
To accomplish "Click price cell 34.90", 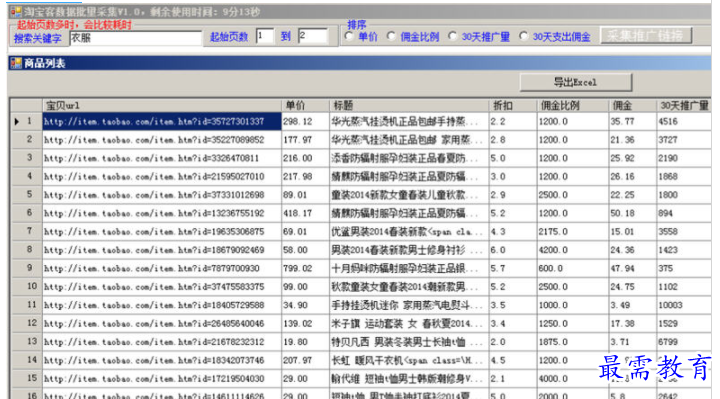I will click(305, 305).
